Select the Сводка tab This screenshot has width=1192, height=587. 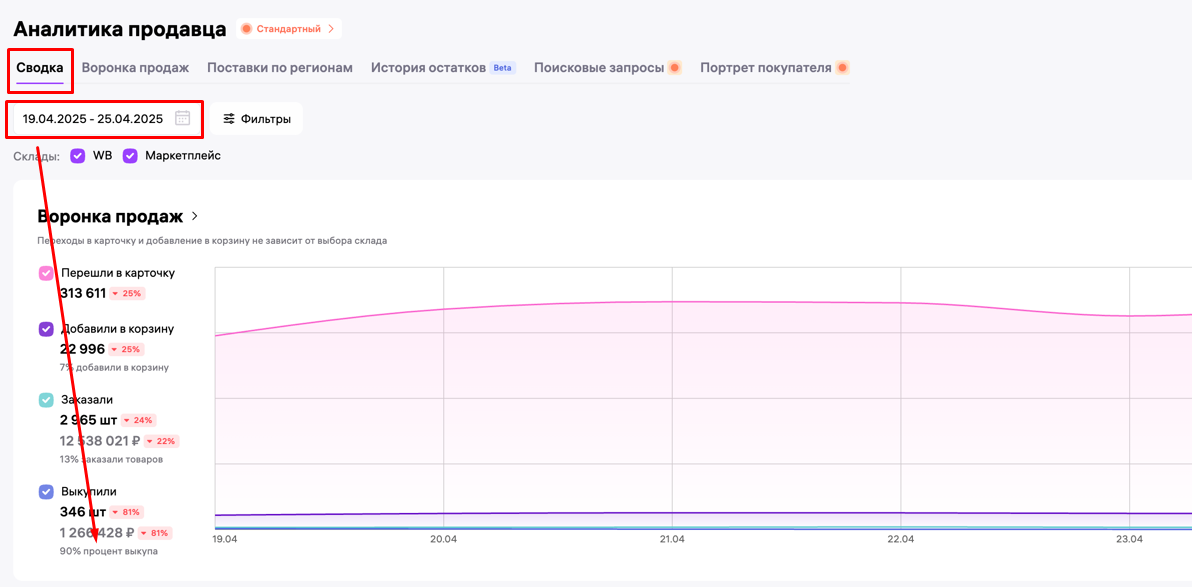pos(40,68)
